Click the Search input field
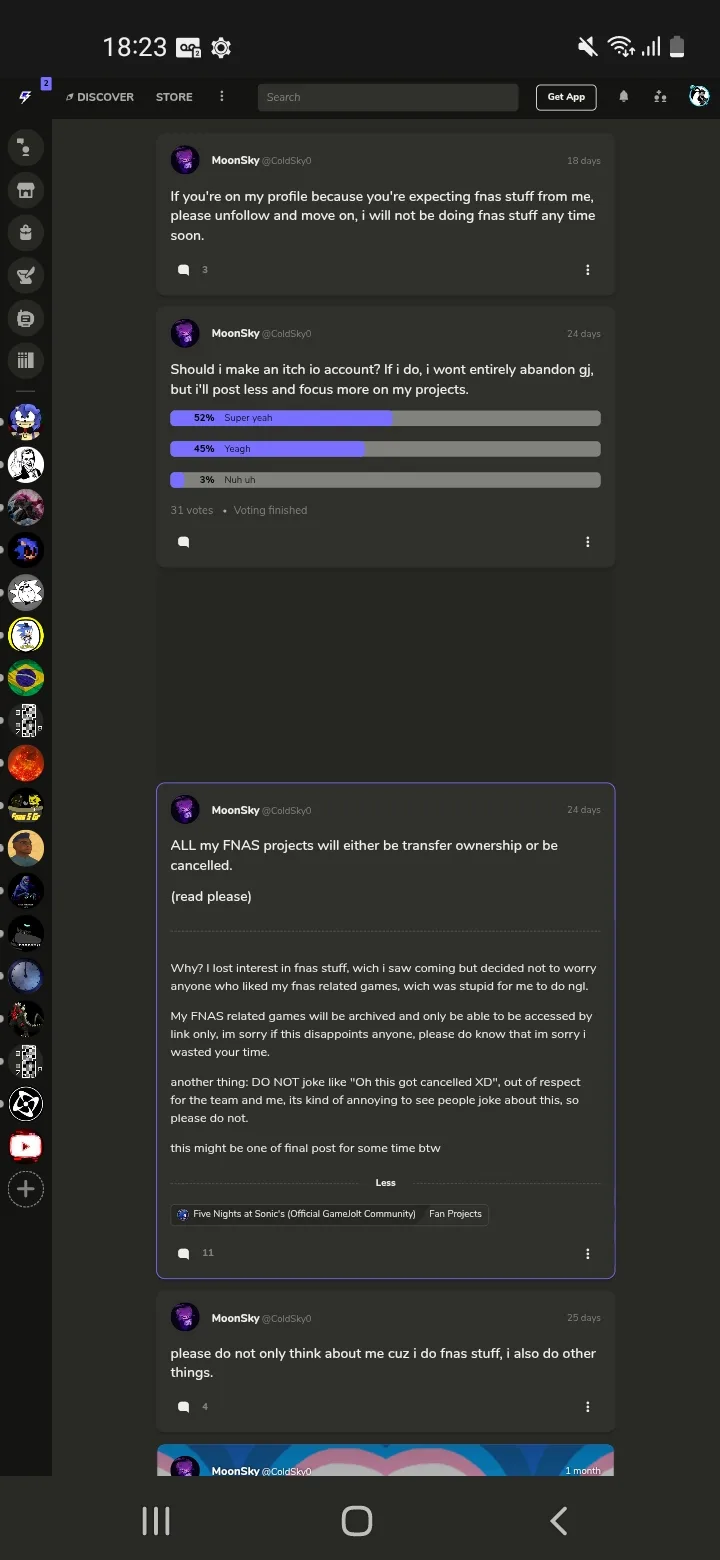The image size is (720, 1560). [388, 97]
